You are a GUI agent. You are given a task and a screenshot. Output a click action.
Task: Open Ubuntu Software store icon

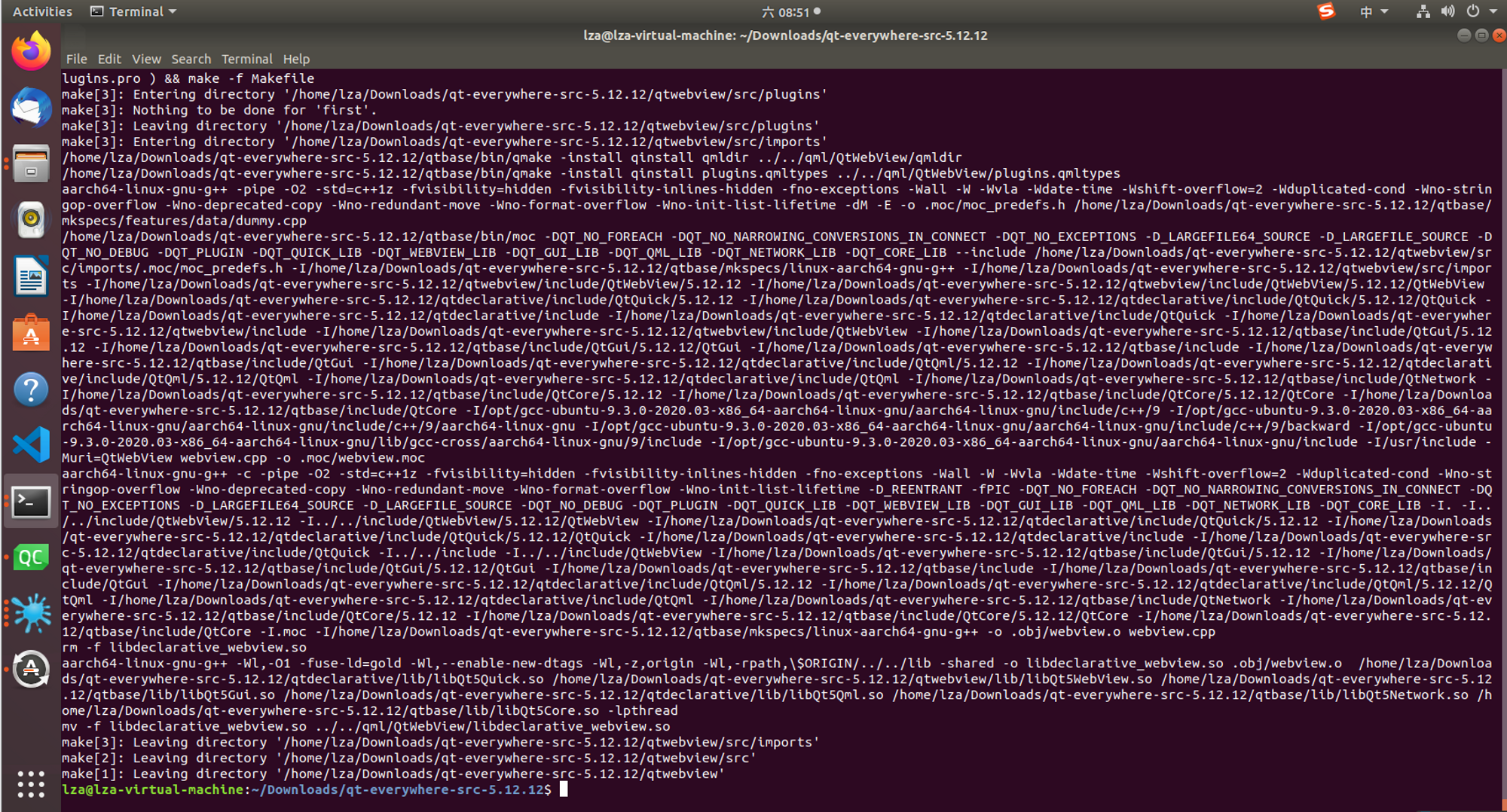pos(31,333)
